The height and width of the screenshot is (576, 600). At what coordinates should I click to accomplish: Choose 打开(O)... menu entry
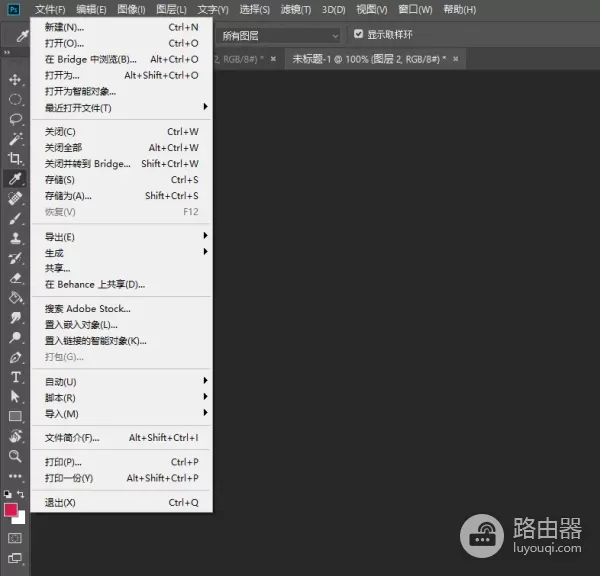[121, 43]
